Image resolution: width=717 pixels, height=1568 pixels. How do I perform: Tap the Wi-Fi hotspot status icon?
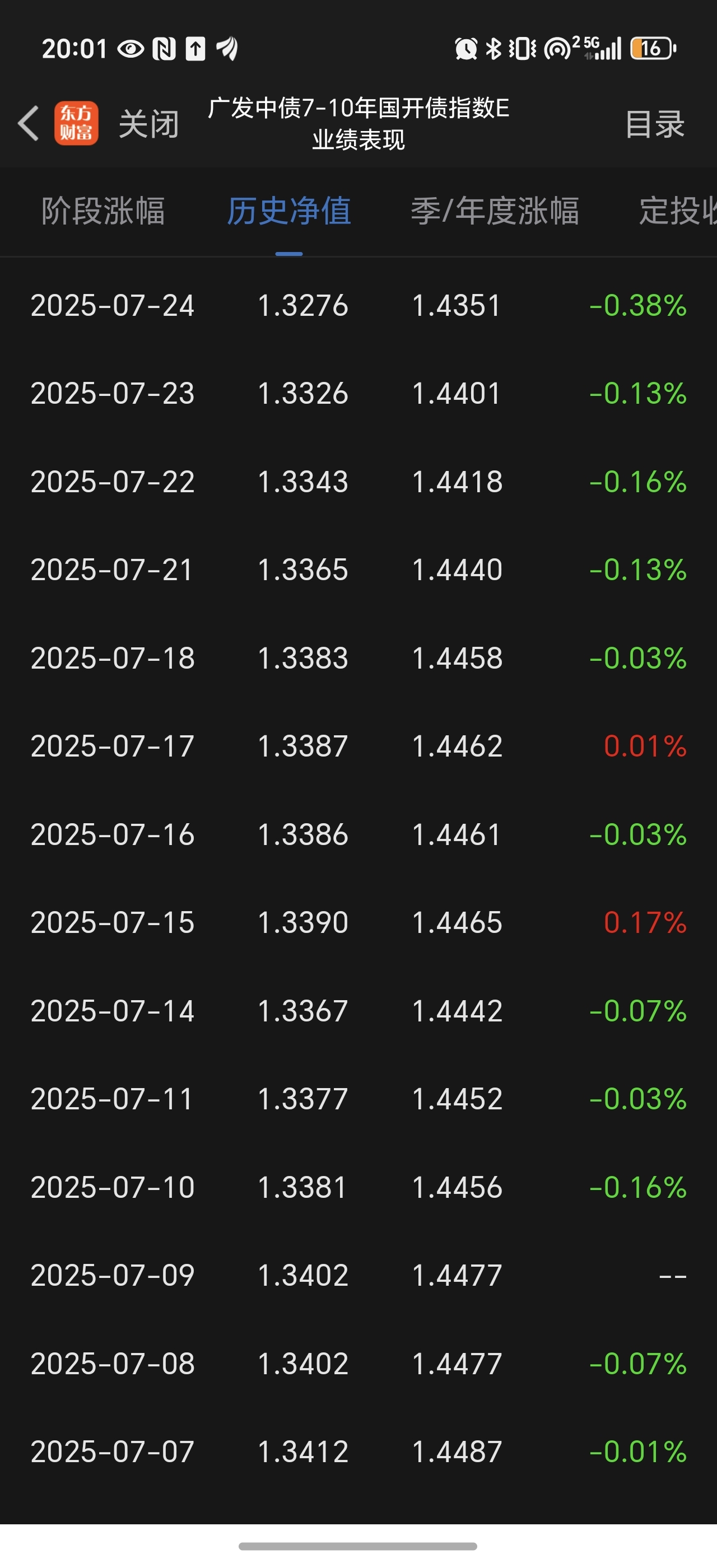click(558, 48)
